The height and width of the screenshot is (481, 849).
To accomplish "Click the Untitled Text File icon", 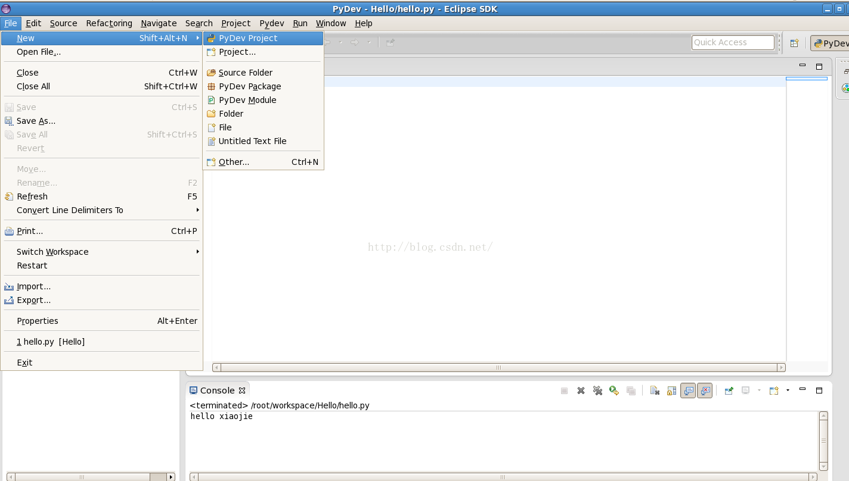I will coord(211,141).
